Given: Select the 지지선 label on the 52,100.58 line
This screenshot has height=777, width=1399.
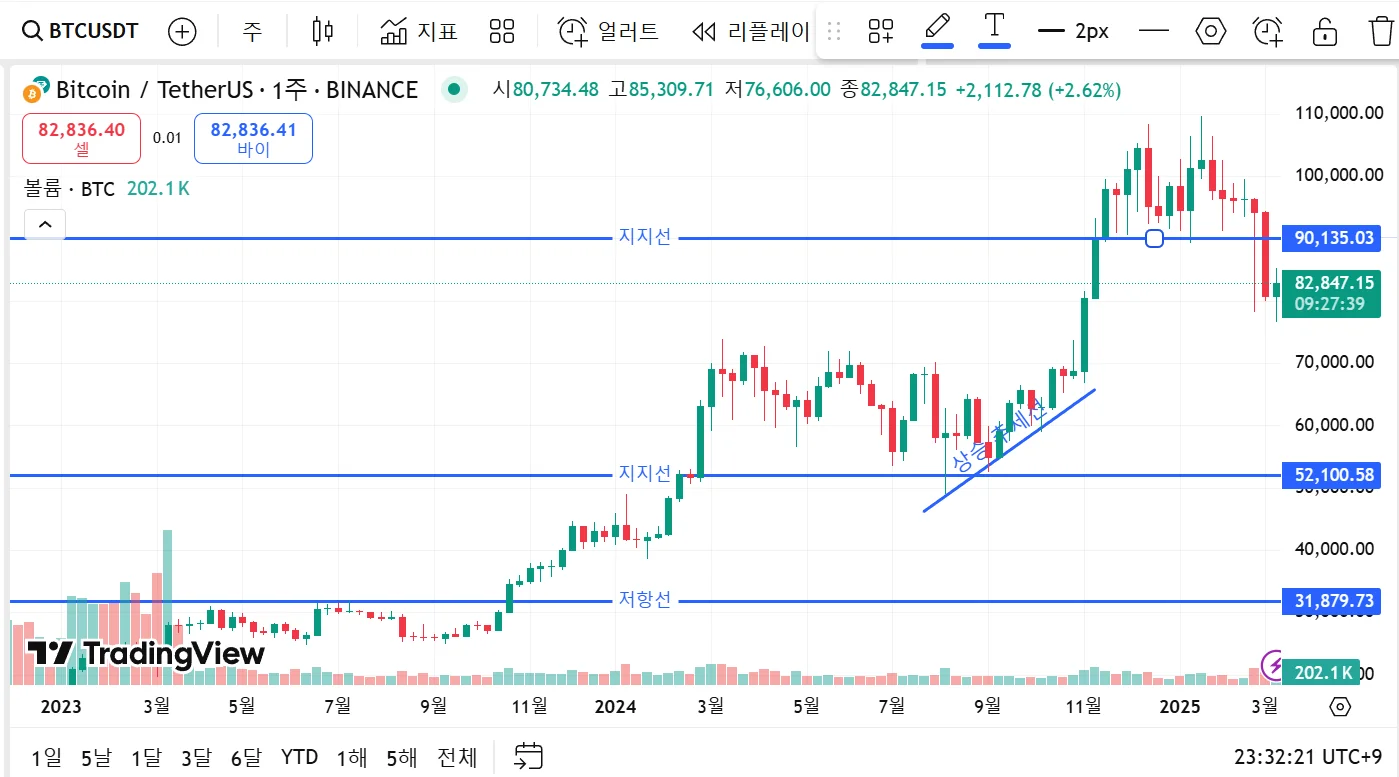Looking at the screenshot, I should (x=645, y=474).
